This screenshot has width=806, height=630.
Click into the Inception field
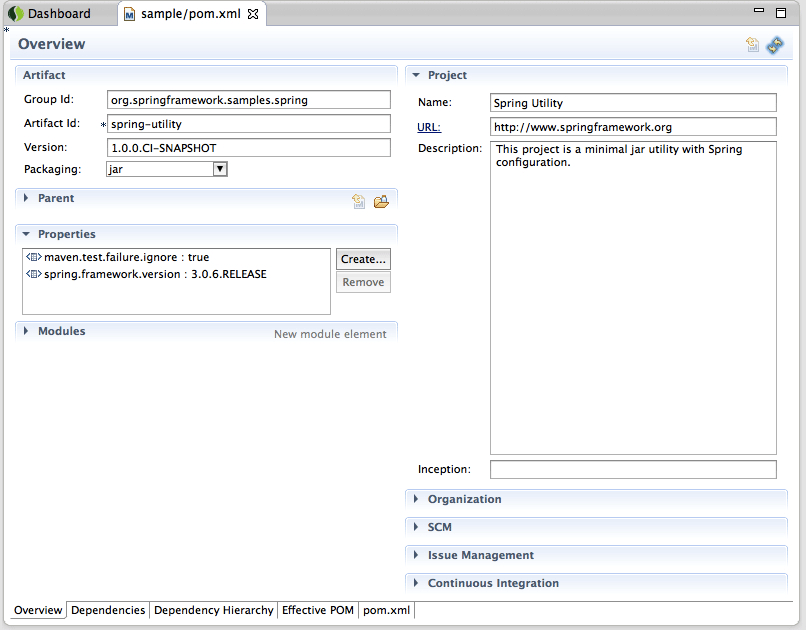pos(633,470)
